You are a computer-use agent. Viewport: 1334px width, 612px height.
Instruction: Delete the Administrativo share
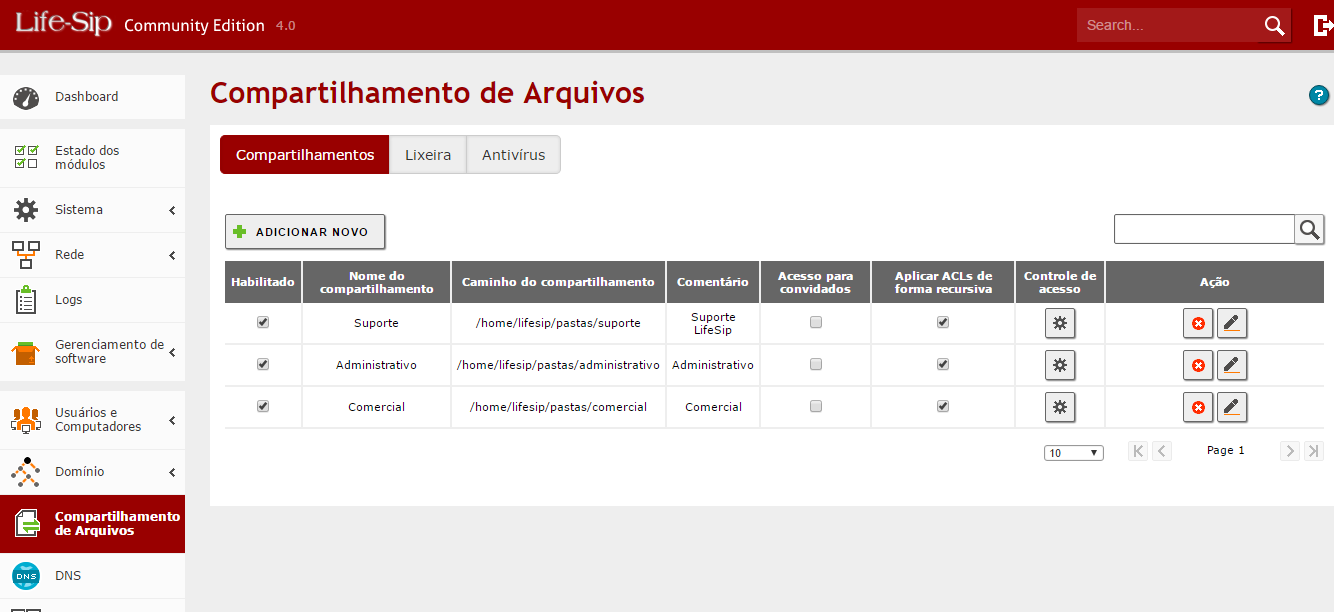pos(1197,366)
